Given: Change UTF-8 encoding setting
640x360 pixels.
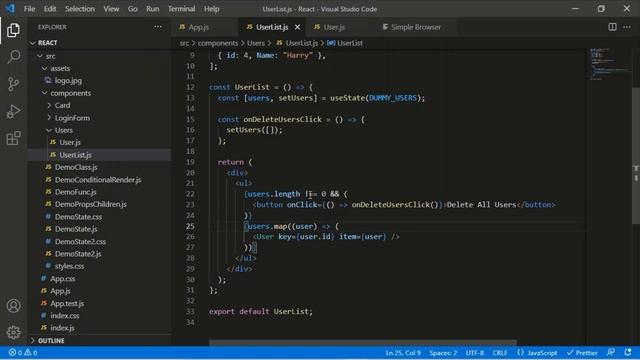Looking at the screenshot, I should point(475,353).
